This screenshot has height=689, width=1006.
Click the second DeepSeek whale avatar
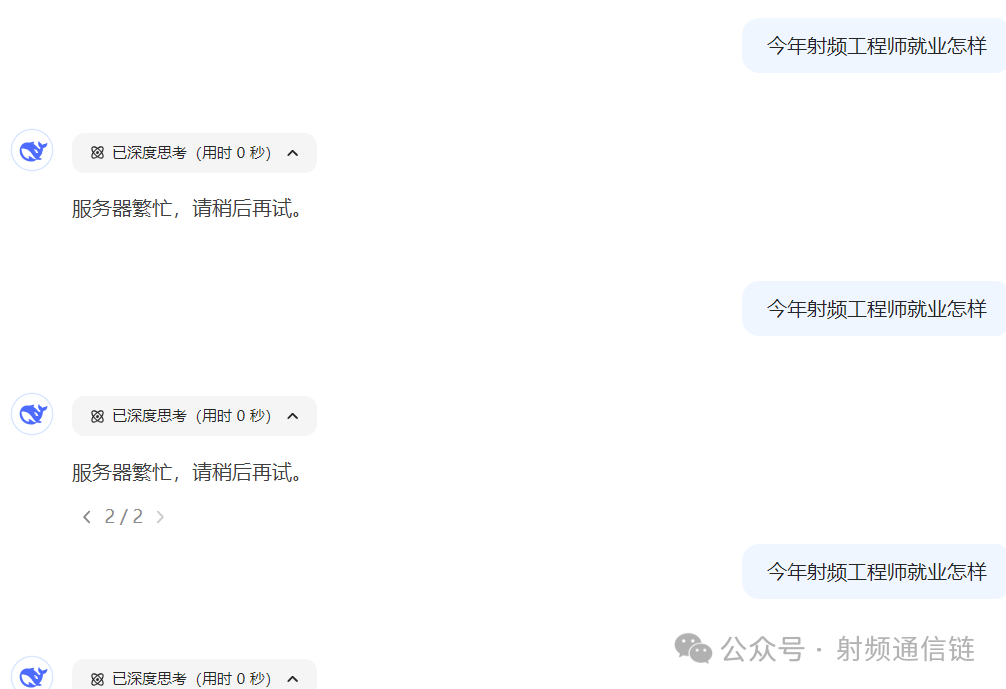(x=32, y=414)
